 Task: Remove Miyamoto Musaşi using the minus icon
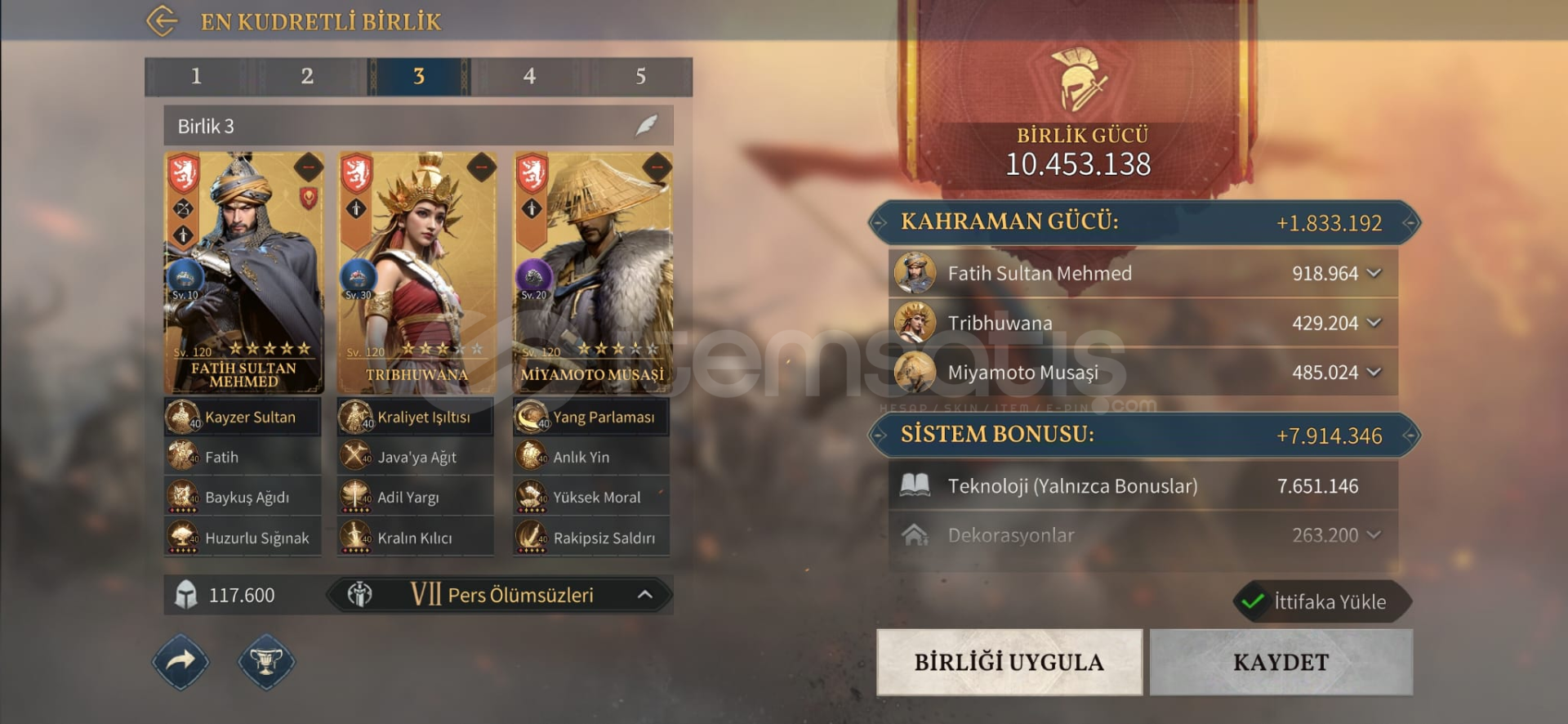tap(657, 168)
